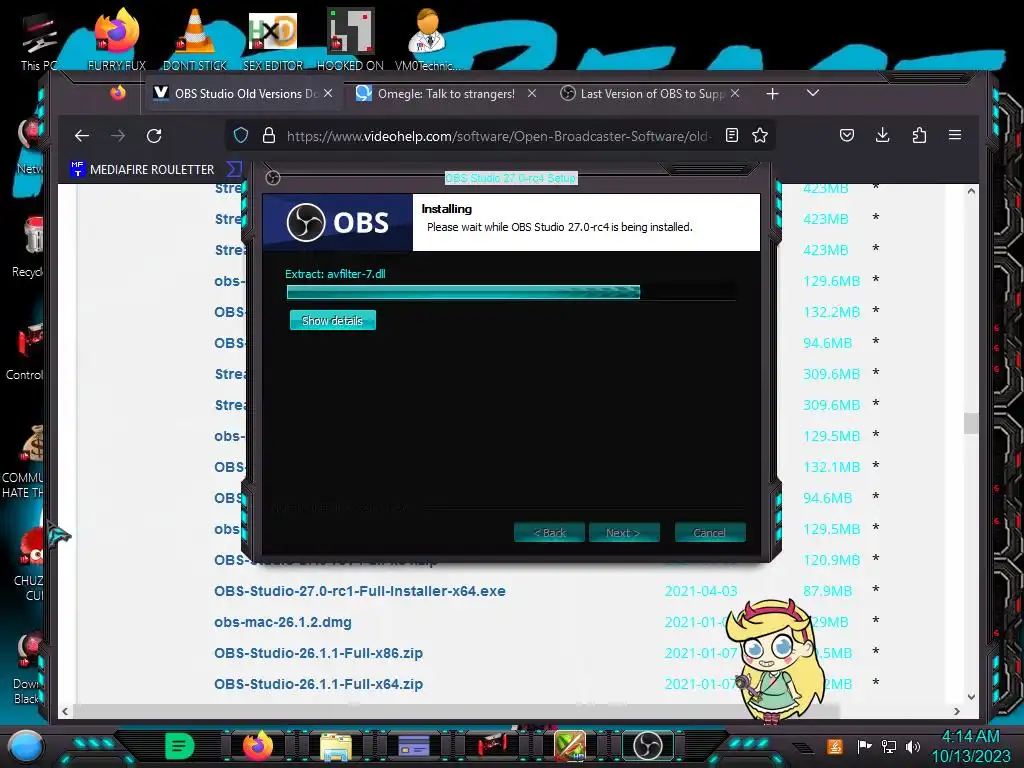The width and height of the screenshot is (1024, 768).
Task: Click the 87.9MB file size
Action: click(827, 591)
